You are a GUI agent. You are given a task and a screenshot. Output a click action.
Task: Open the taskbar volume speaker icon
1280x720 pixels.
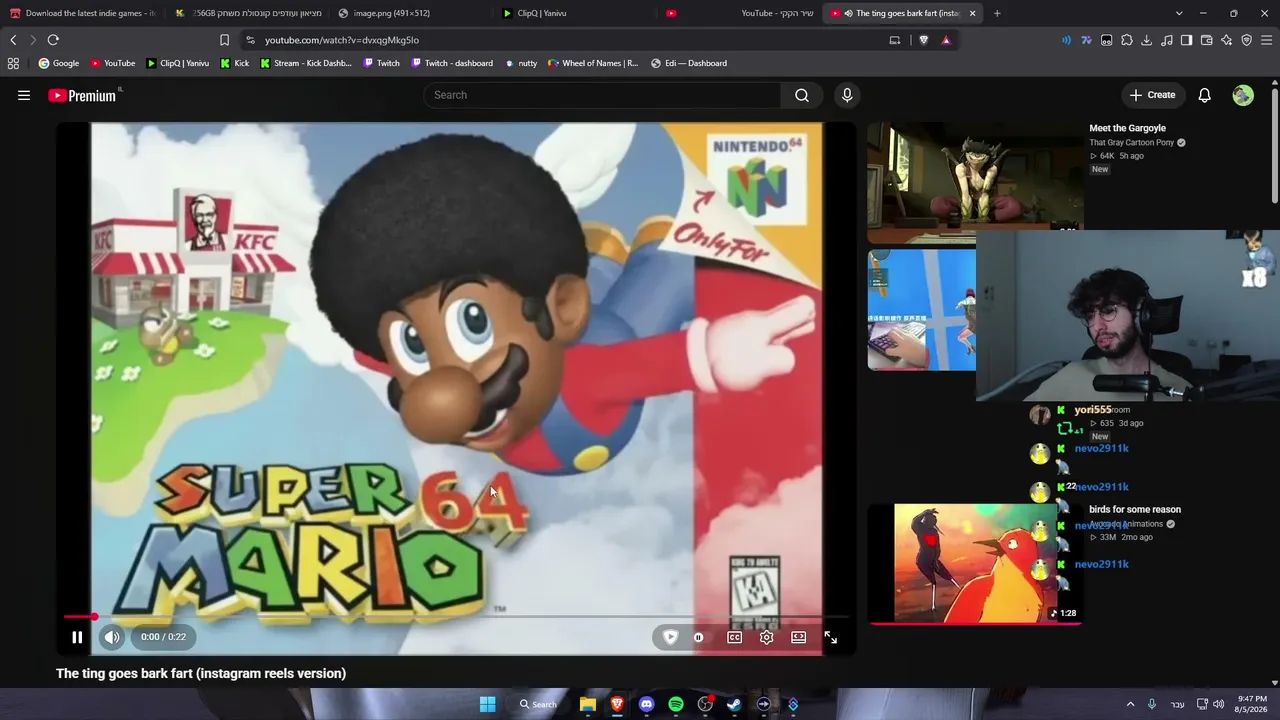point(1218,704)
